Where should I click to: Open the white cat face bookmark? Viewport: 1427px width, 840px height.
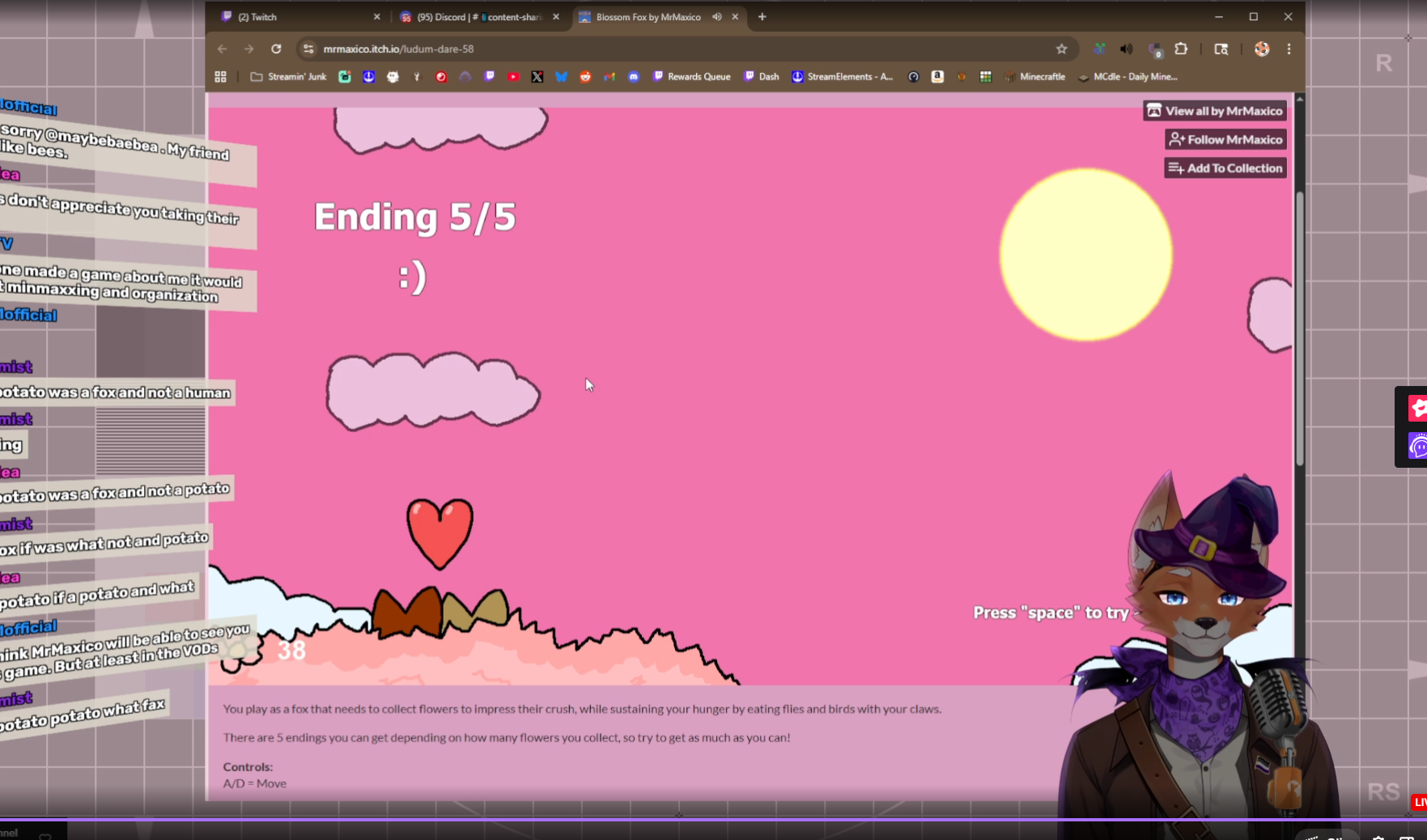(x=393, y=77)
